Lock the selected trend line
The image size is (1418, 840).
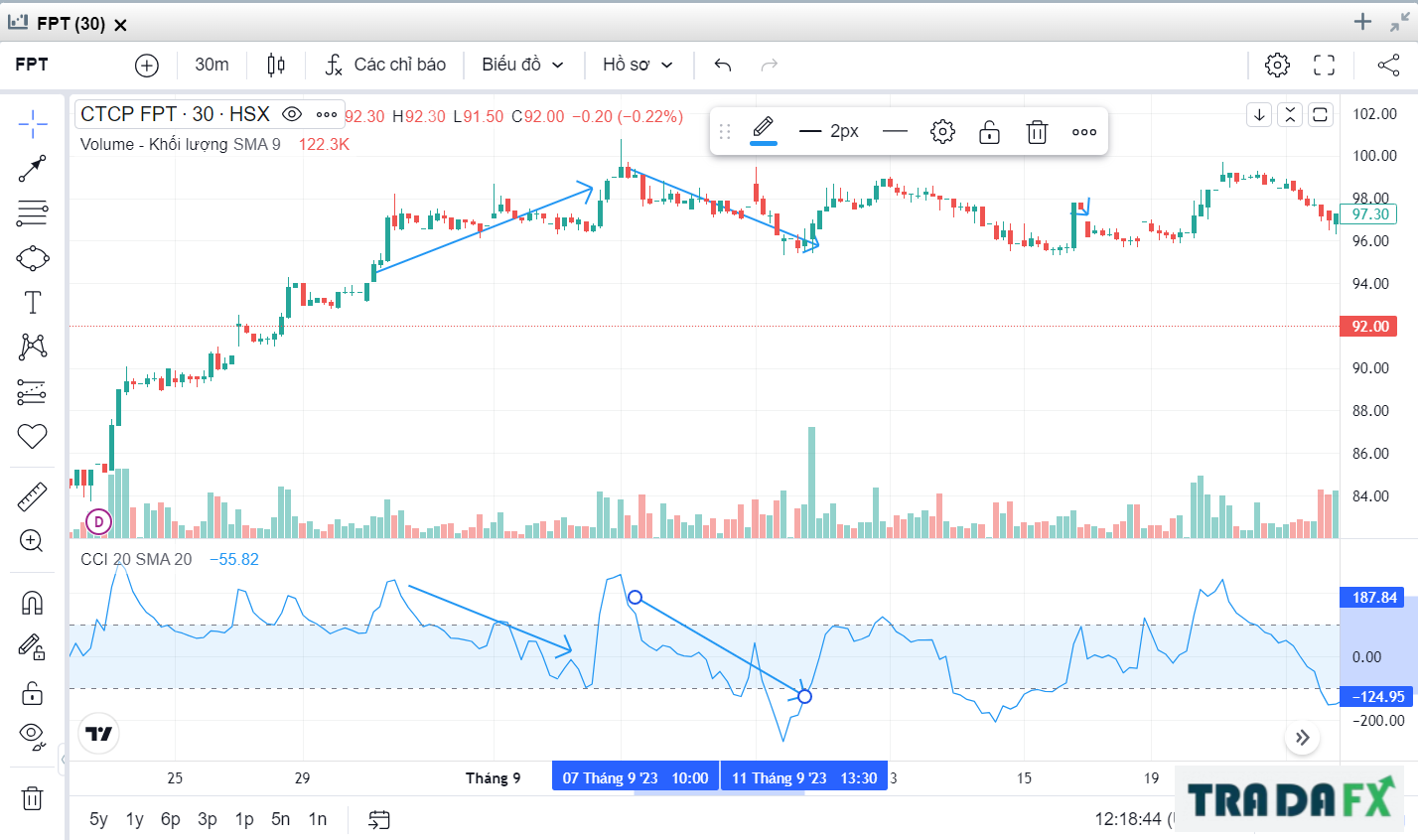[990, 131]
